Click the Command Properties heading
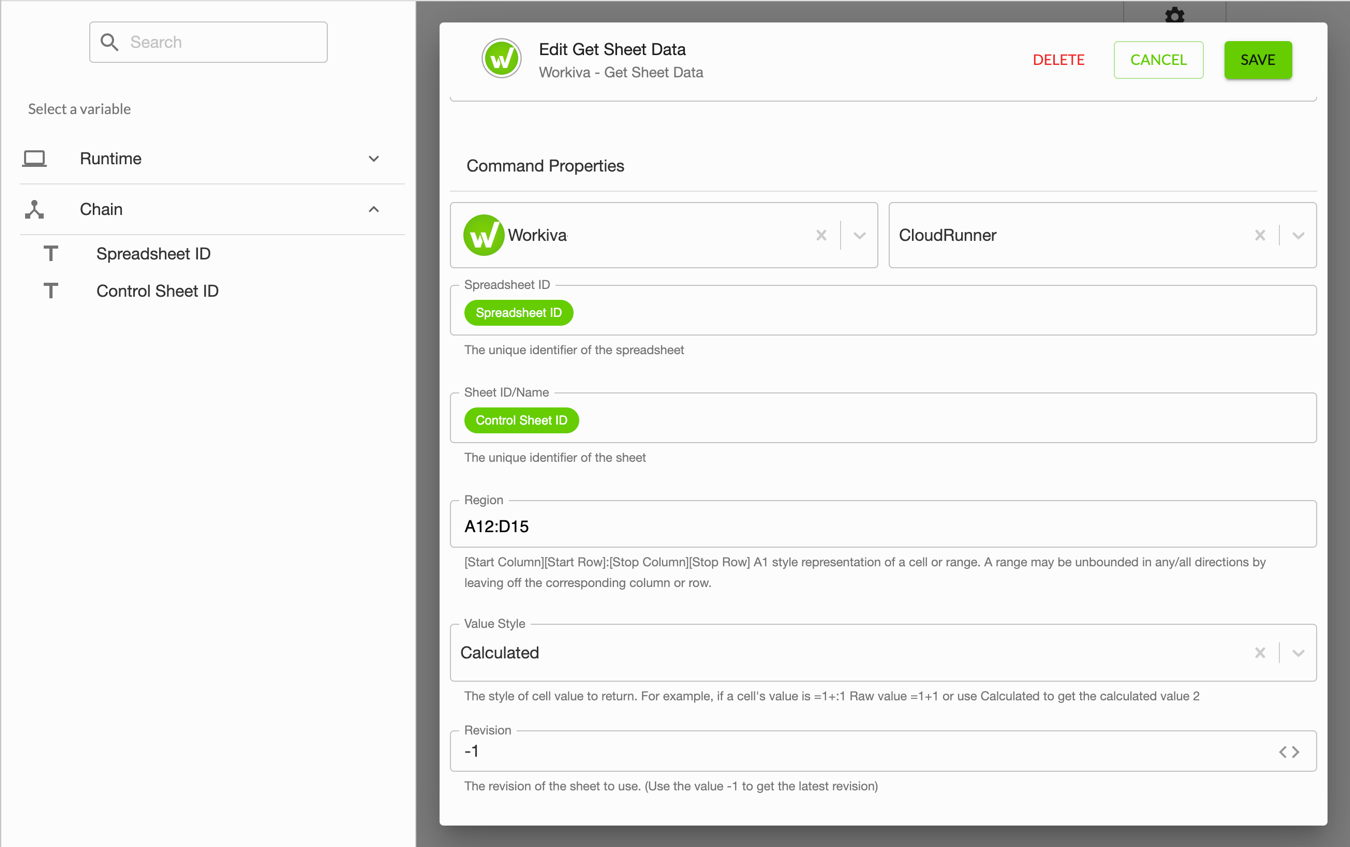Image resolution: width=1350 pixels, height=847 pixels. (545, 166)
